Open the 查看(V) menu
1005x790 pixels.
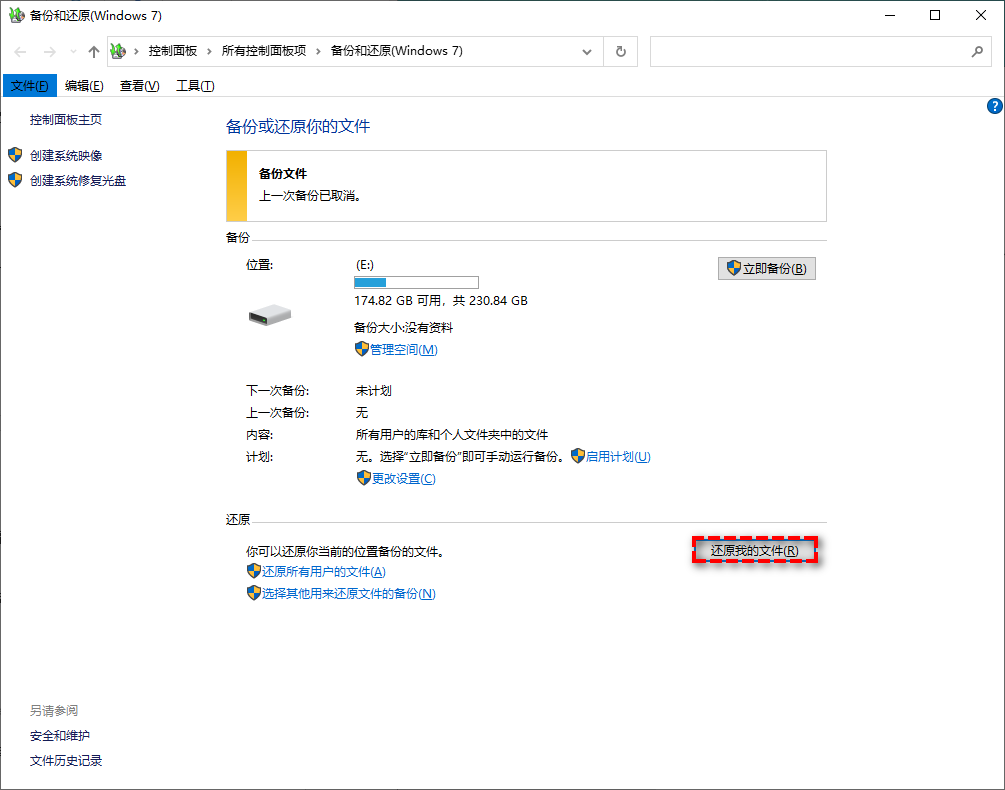pos(140,86)
